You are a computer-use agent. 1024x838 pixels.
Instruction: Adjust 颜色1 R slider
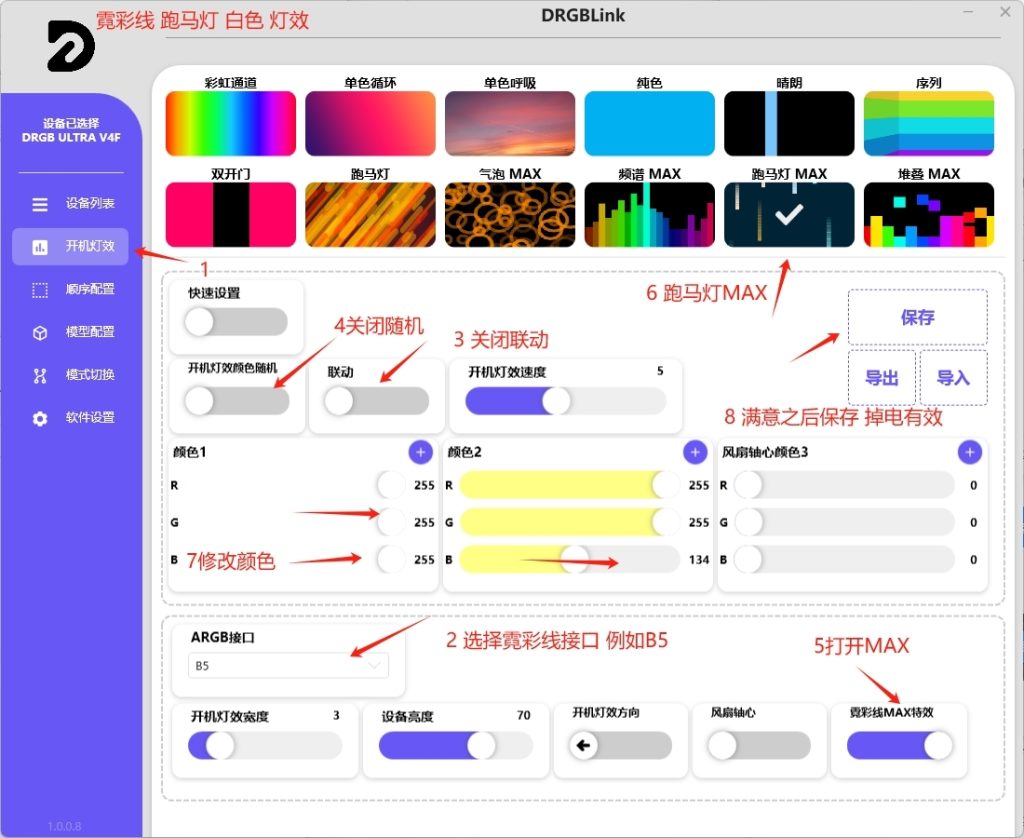(x=295, y=485)
